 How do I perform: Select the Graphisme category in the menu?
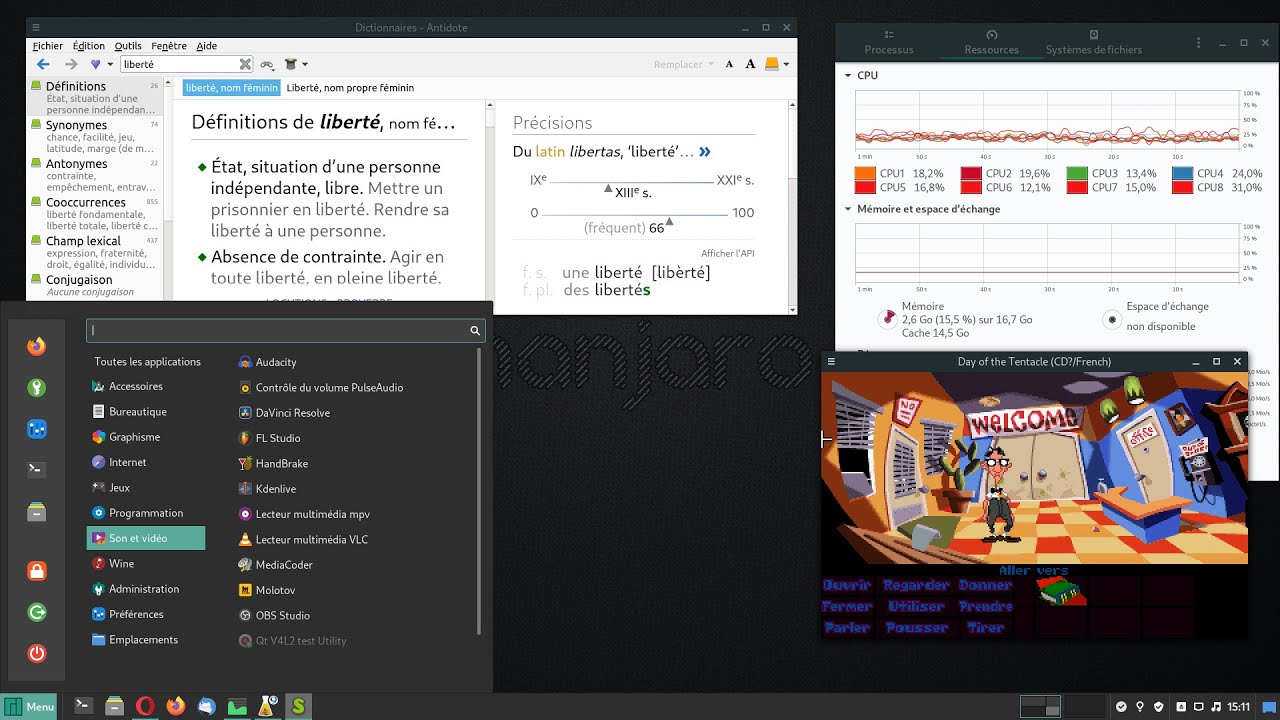pyautogui.click(x=146, y=437)
